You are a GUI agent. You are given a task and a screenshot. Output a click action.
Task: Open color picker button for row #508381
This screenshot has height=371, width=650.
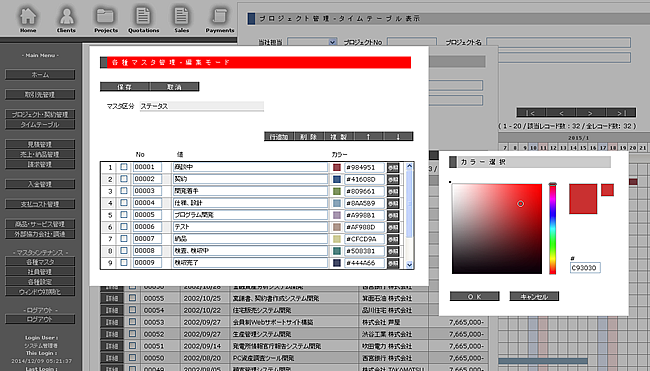click(x=393, y=252)
